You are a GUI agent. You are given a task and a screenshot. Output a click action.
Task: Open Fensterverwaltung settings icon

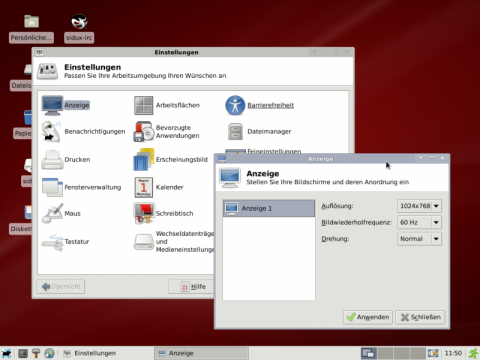coord(52,187)
